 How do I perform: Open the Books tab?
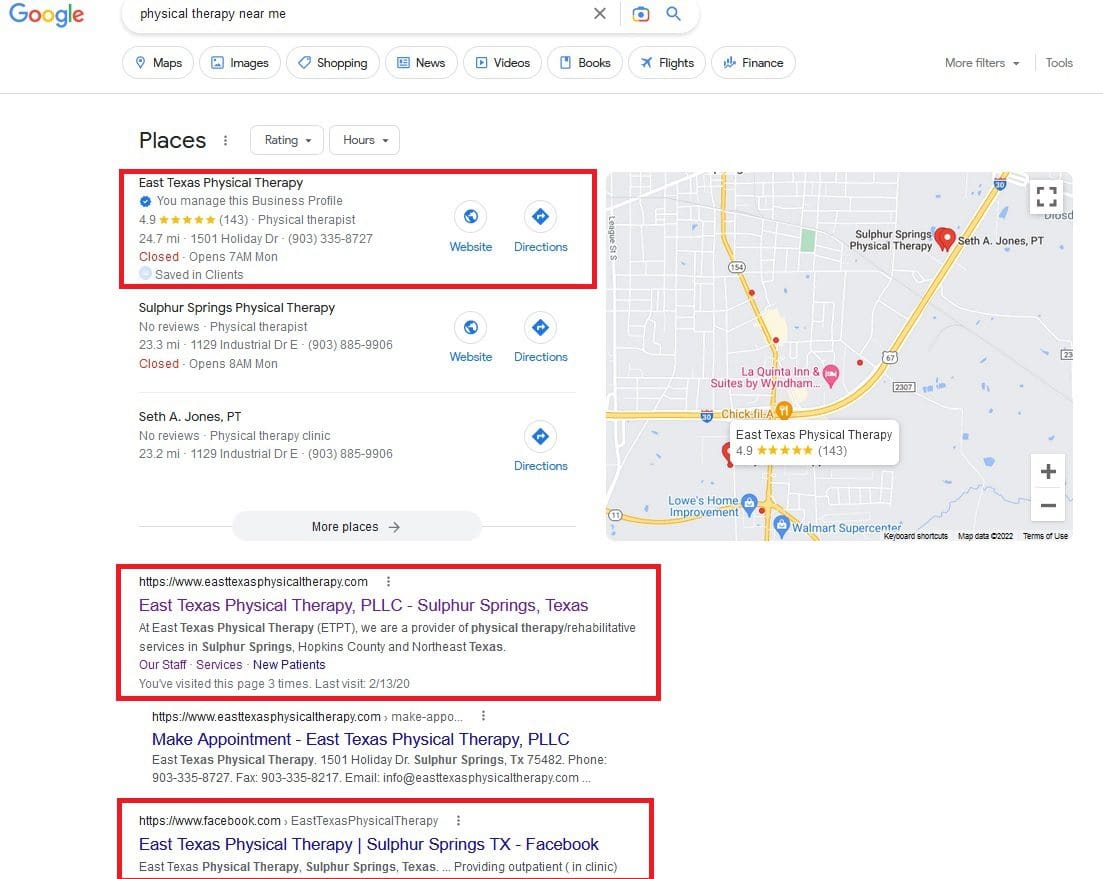(585, 63)
